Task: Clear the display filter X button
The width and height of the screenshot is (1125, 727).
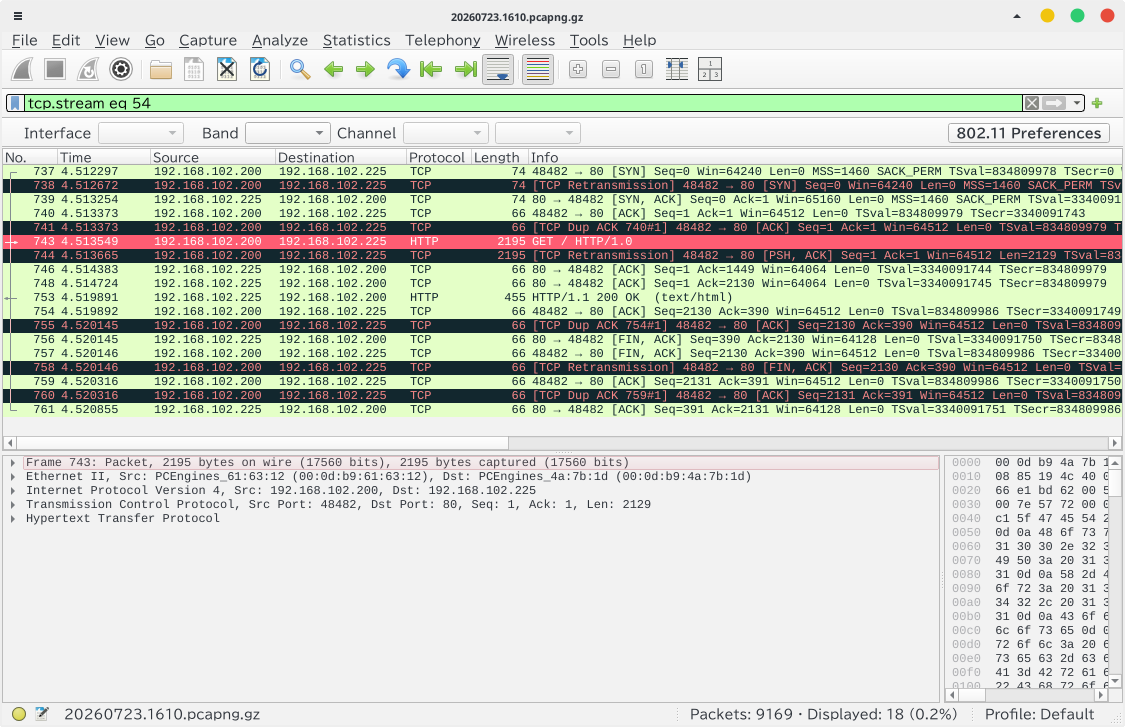Action: (x=1032, y=103)
